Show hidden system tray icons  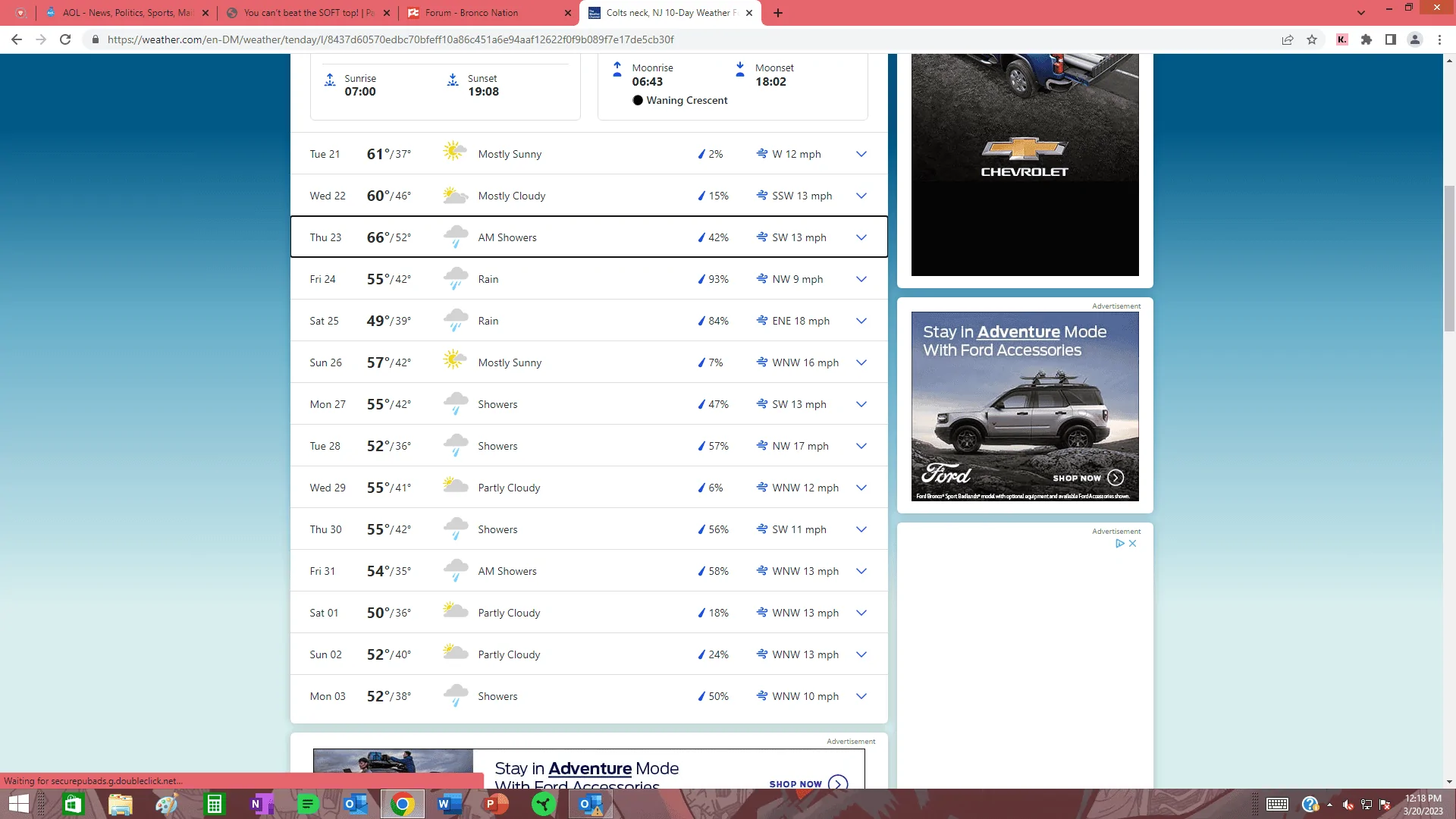tap(1329, 805)
